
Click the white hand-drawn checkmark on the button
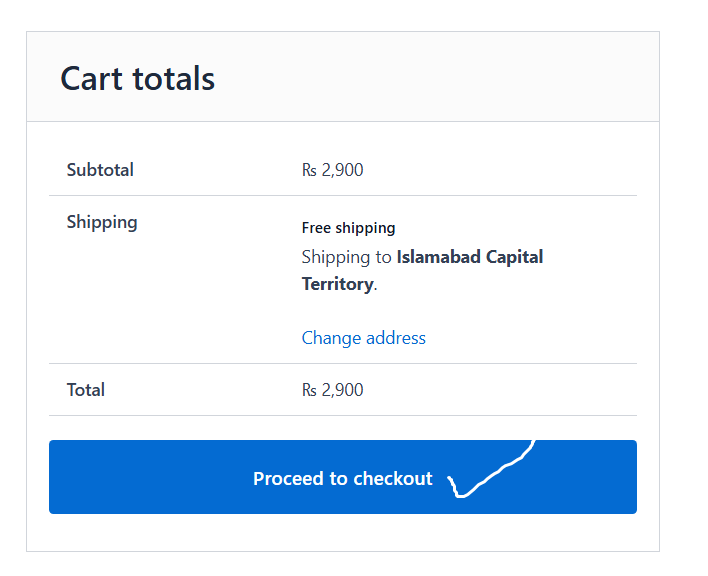click(492, 470)
